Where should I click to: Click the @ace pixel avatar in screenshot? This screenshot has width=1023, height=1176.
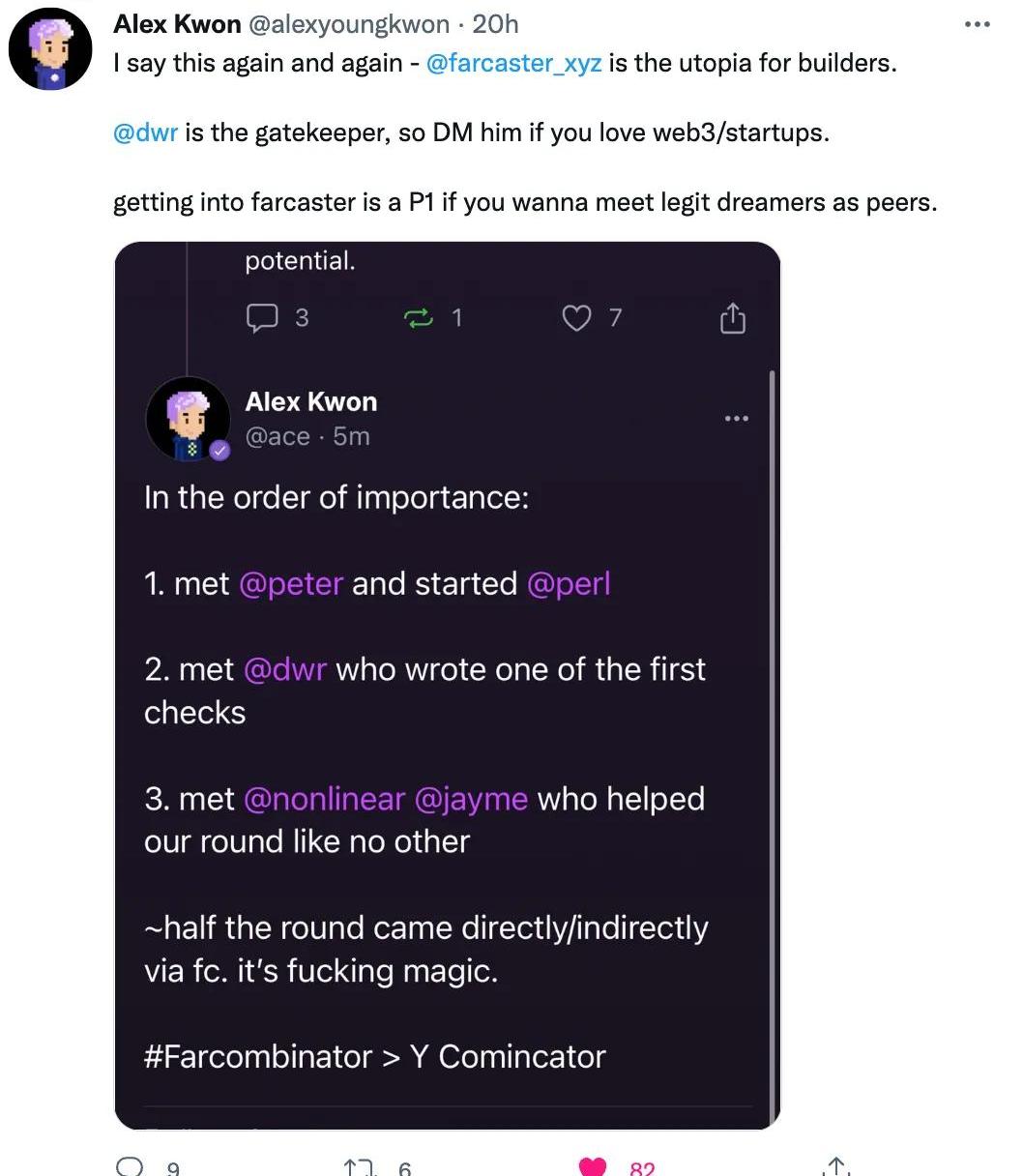click(188, 419)
